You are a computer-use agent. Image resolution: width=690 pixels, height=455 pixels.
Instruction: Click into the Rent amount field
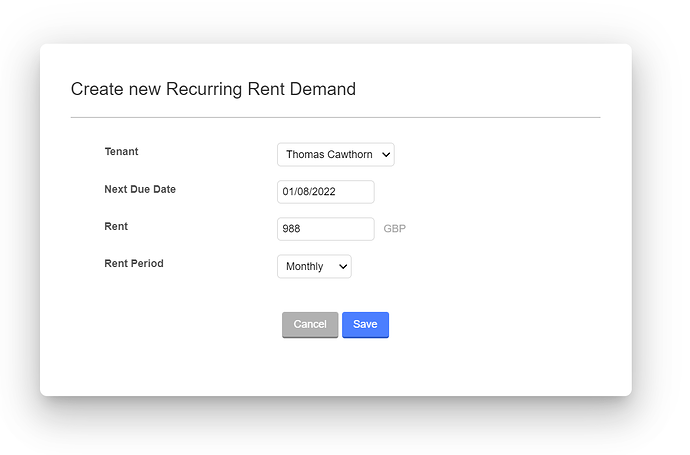pyautogui.click(x=325, y=229)
